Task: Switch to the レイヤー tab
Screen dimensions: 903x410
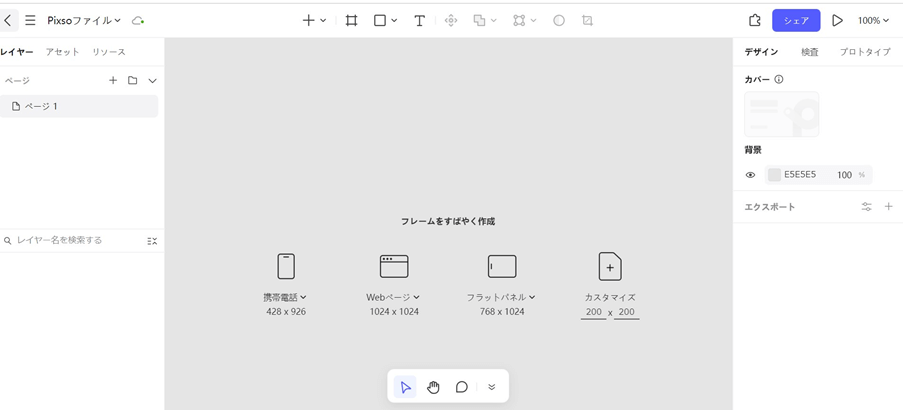Action: 17,52
